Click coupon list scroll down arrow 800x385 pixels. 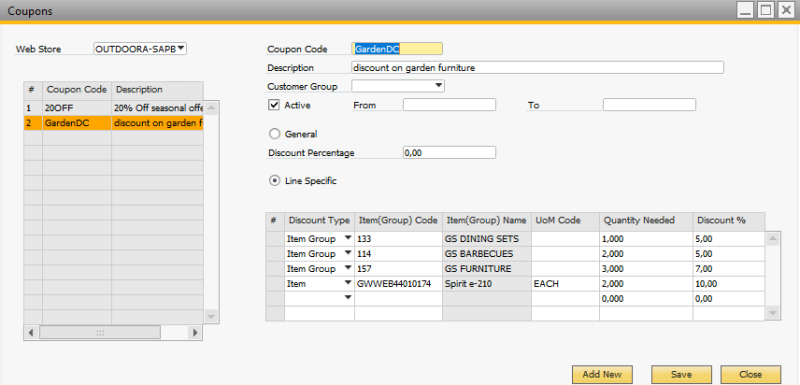(212, 317)
